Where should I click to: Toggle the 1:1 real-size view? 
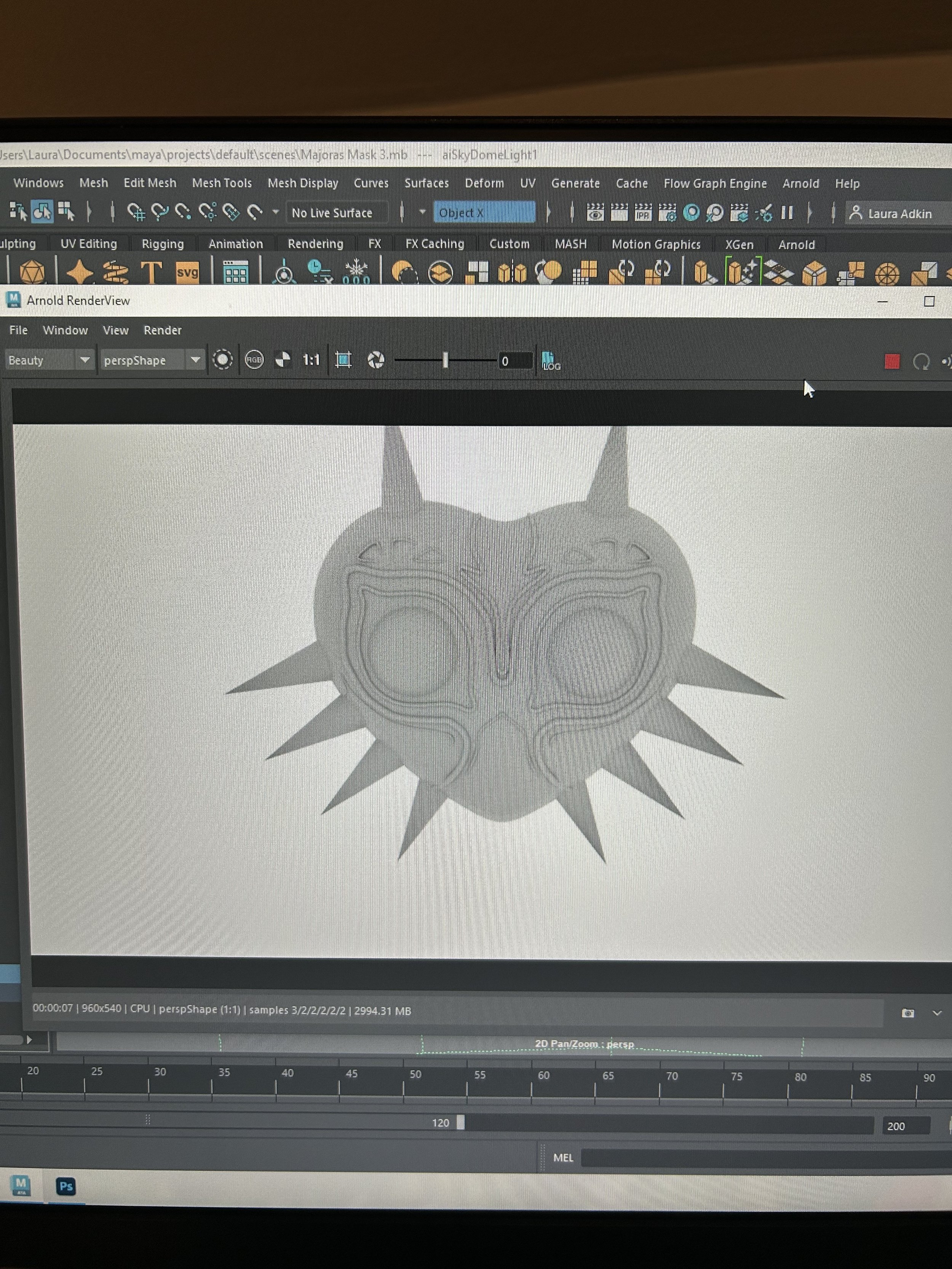311,360
